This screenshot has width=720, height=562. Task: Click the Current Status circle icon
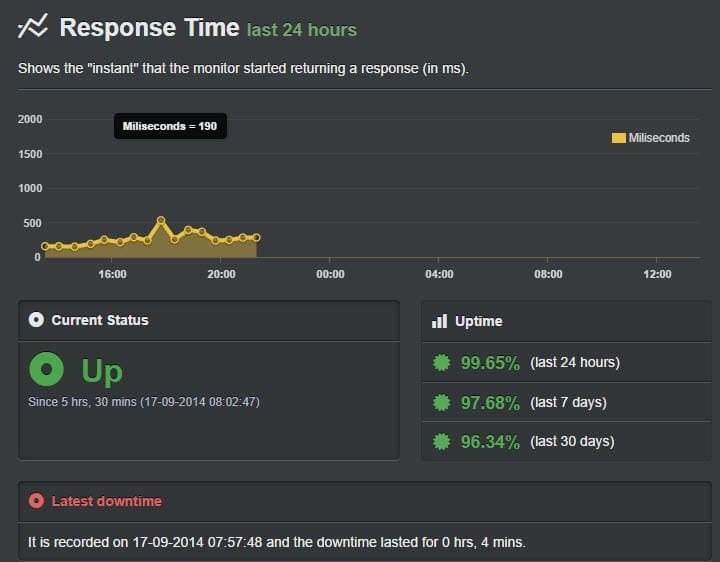point(36,320)
